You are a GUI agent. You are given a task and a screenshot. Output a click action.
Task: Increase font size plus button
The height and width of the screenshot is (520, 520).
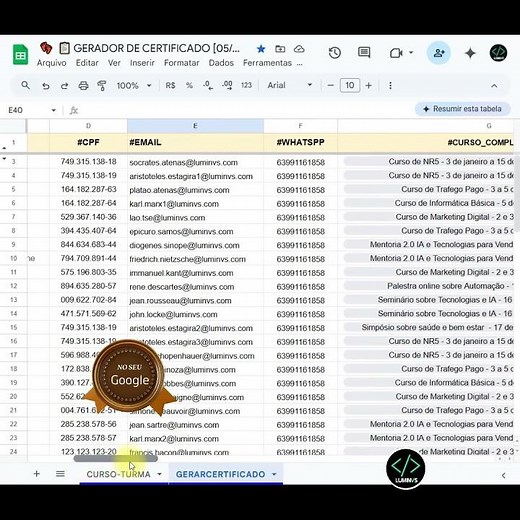tap(368, 85)
